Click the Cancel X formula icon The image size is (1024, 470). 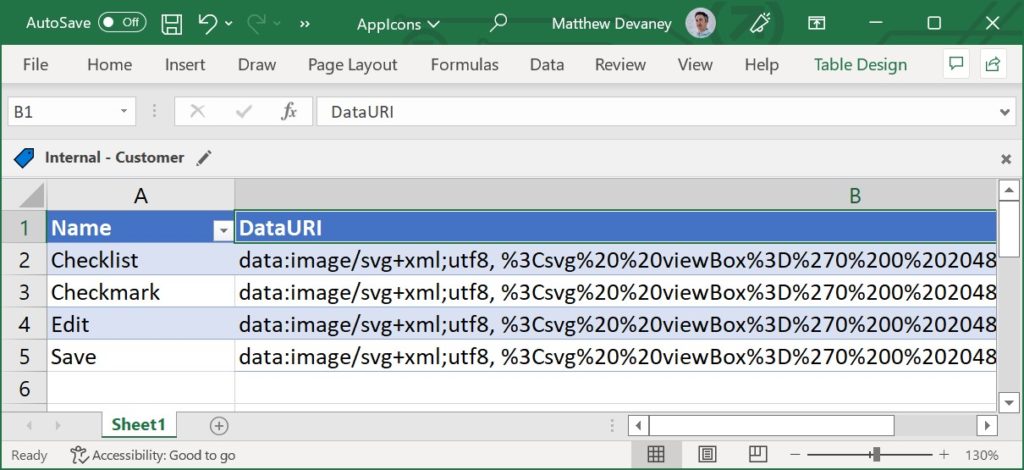[x=197, y=112]
